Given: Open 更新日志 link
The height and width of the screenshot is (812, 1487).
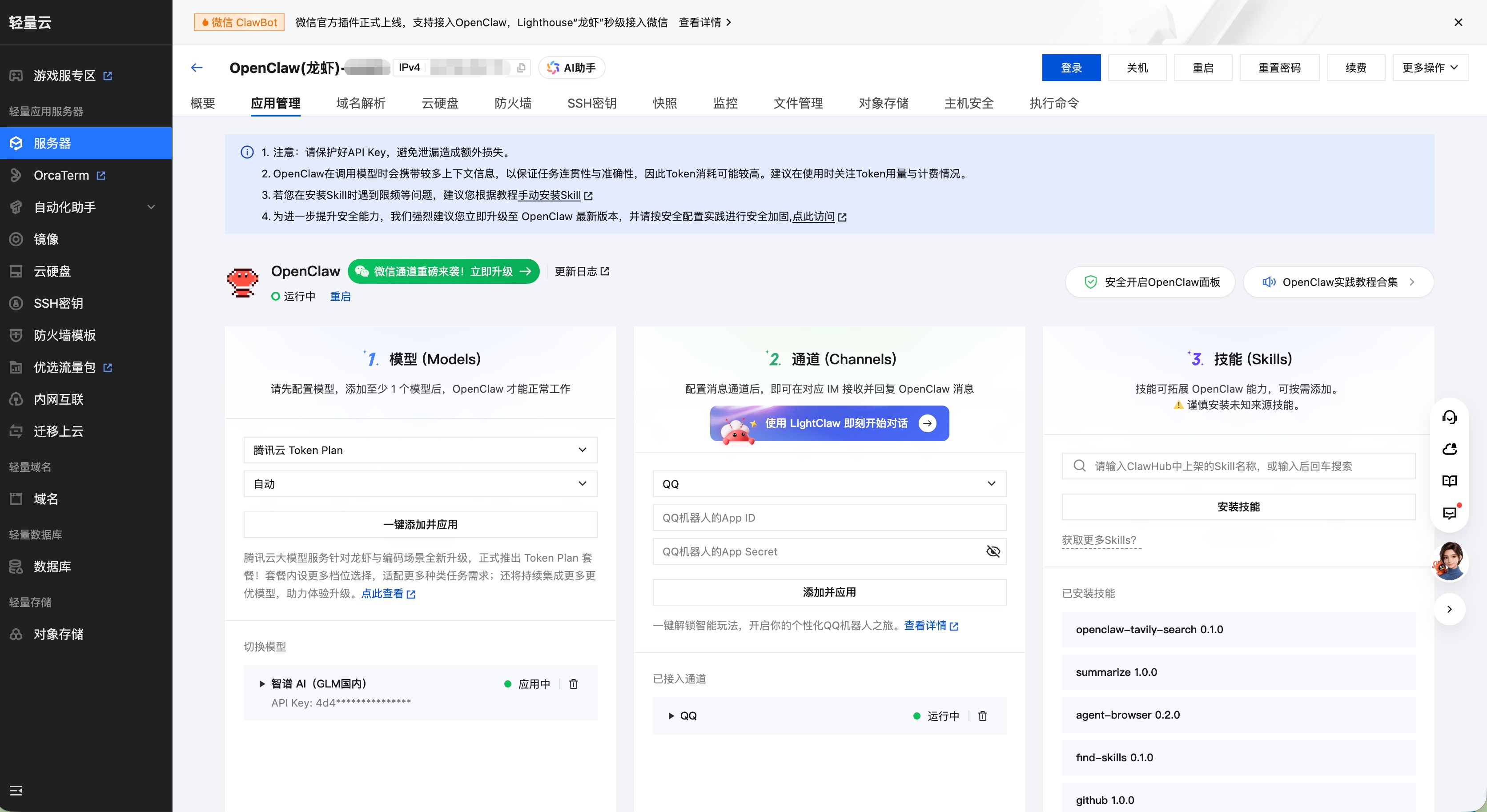Looking at the screenshot, I should click(x=581, y=271).
